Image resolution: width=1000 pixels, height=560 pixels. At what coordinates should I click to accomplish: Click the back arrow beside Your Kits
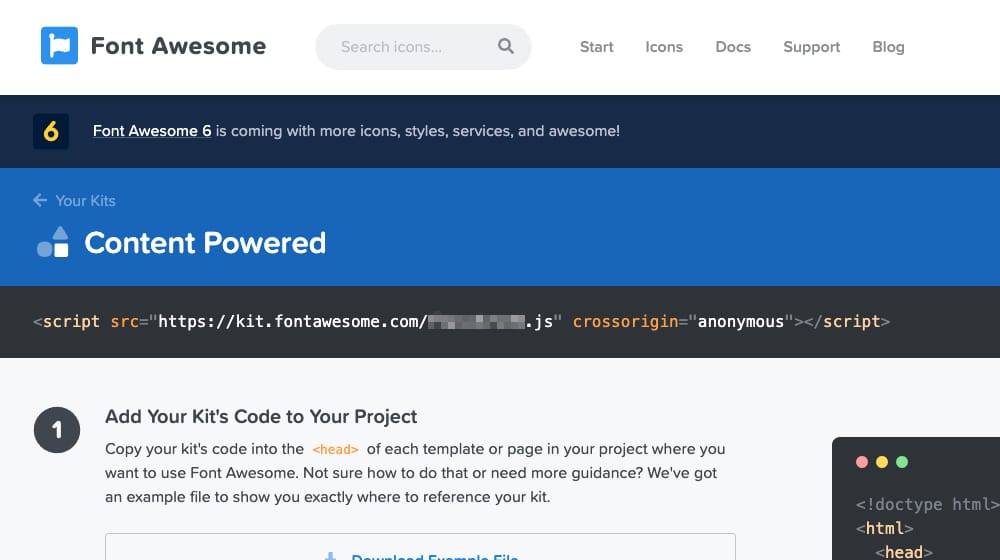point(40,200)
